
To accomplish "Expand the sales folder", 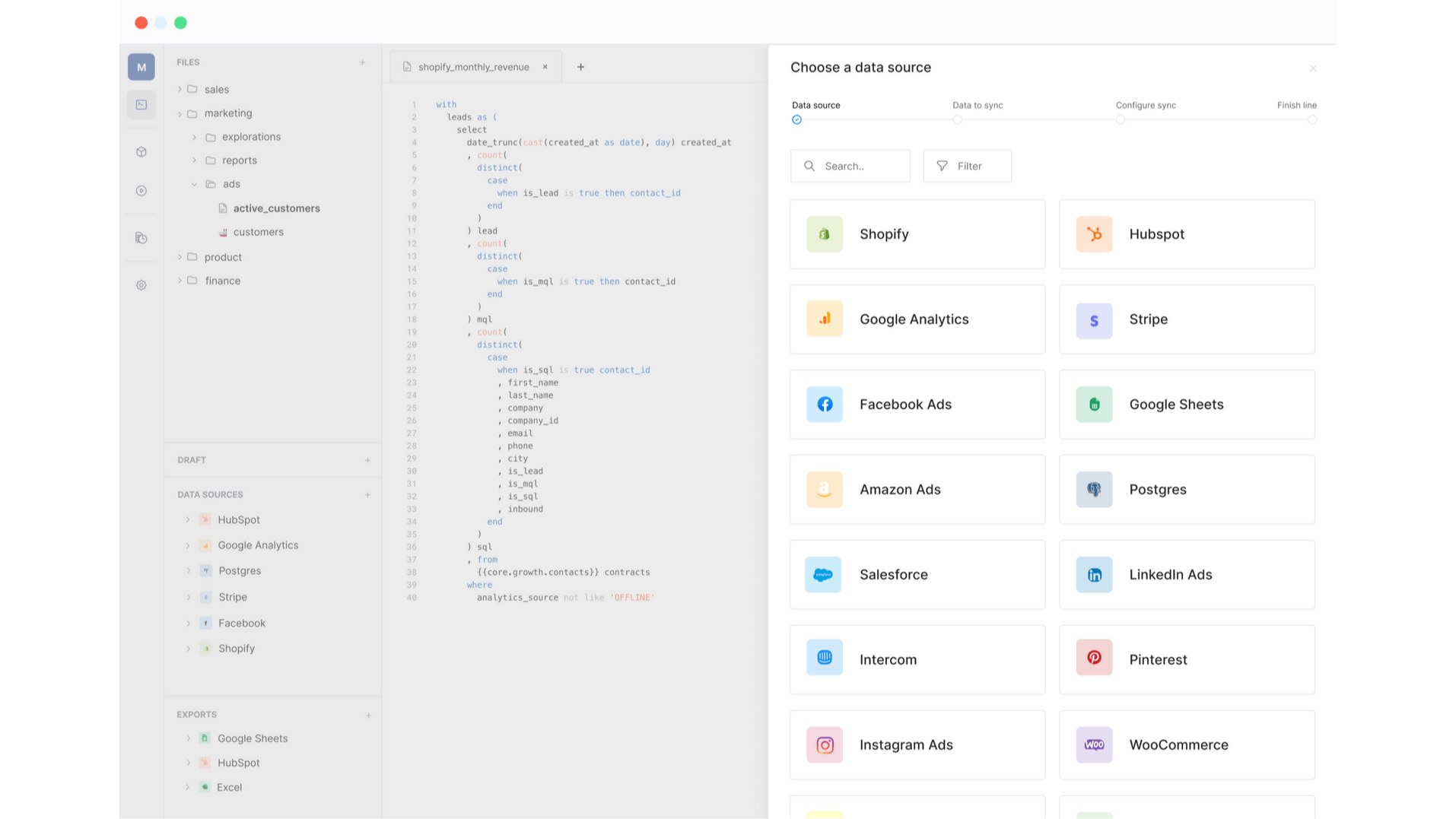I will click(180, 89).
